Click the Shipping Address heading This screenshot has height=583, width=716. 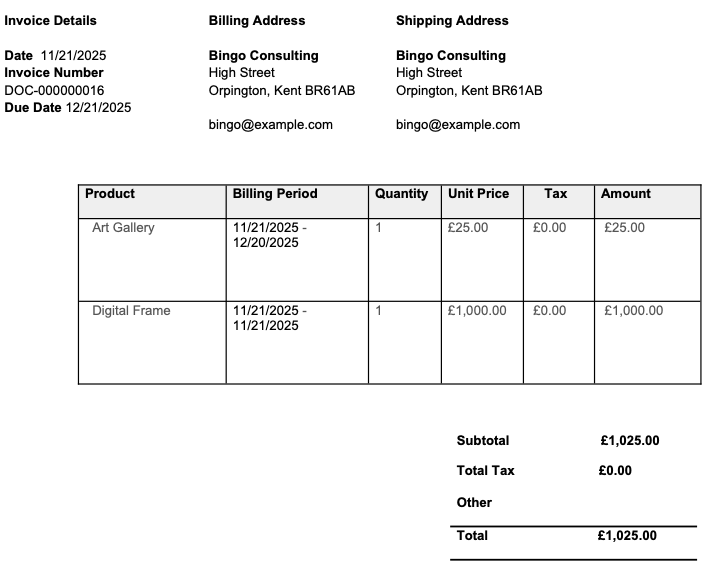pyautogui.click(x=452, y=20)
